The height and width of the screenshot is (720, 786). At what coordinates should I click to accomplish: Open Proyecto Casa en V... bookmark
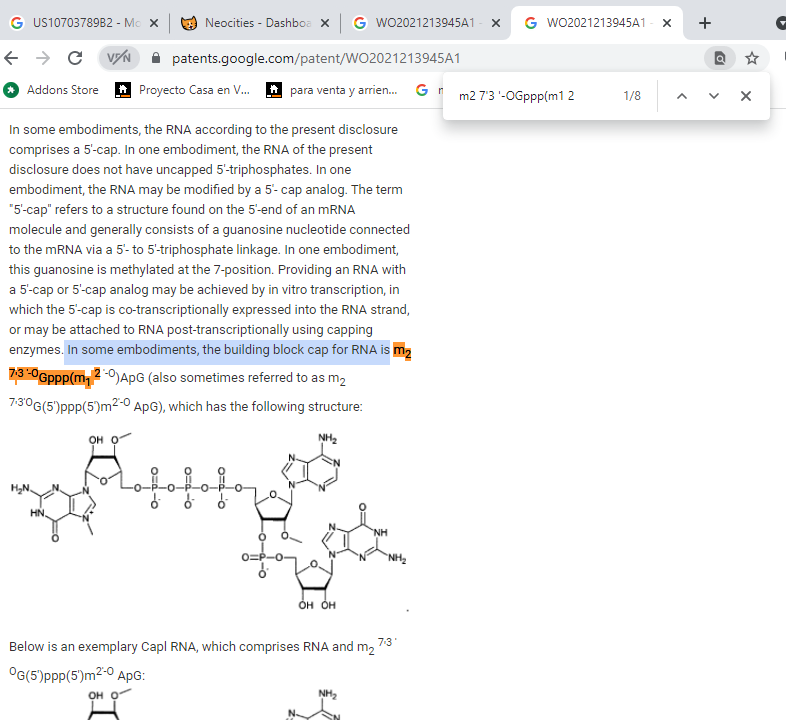tap(183, 90)
